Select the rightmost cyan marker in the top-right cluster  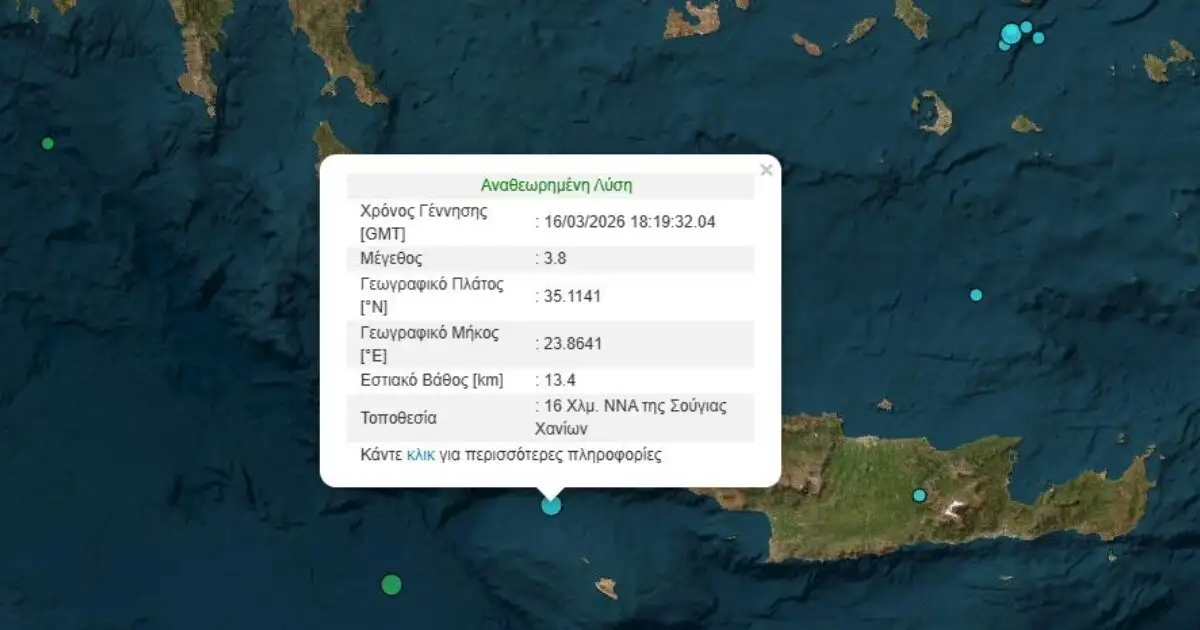pyautogui.click(x=1039, y=38)
